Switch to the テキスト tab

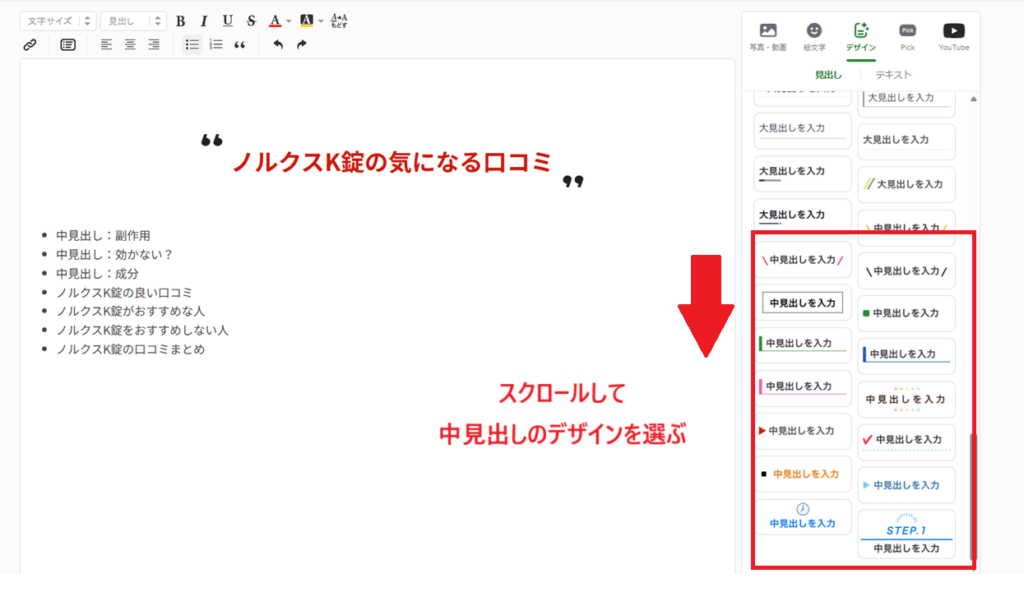tap(893, 75)
